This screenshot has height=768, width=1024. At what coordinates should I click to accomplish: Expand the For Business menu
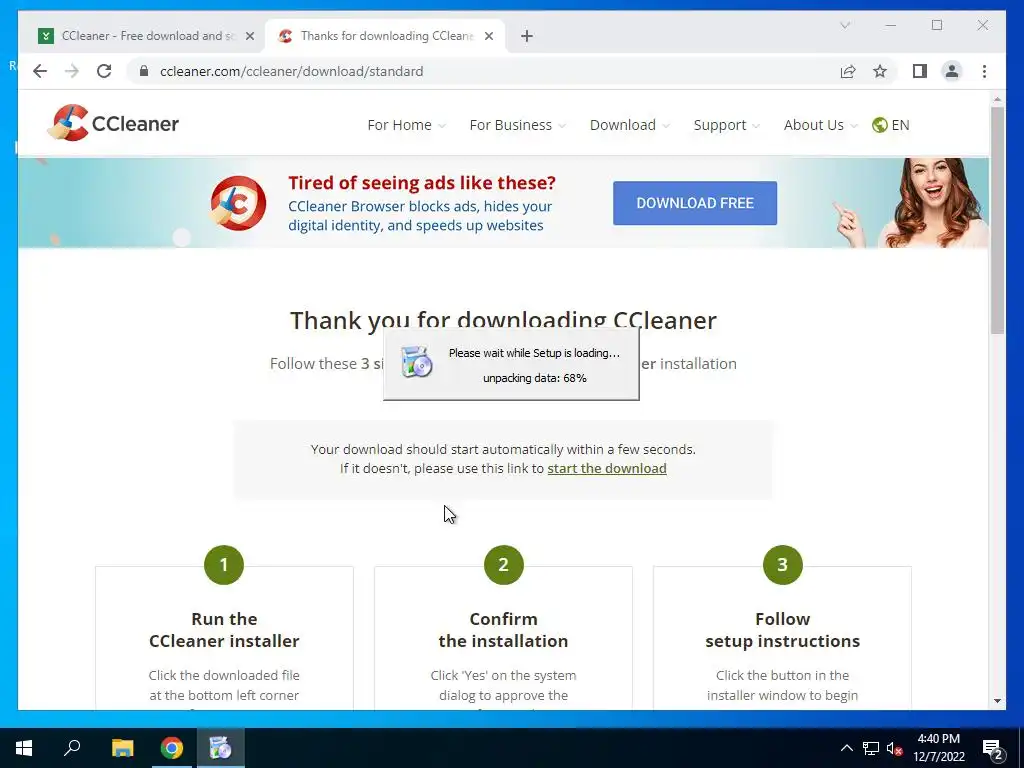[517, 125]
